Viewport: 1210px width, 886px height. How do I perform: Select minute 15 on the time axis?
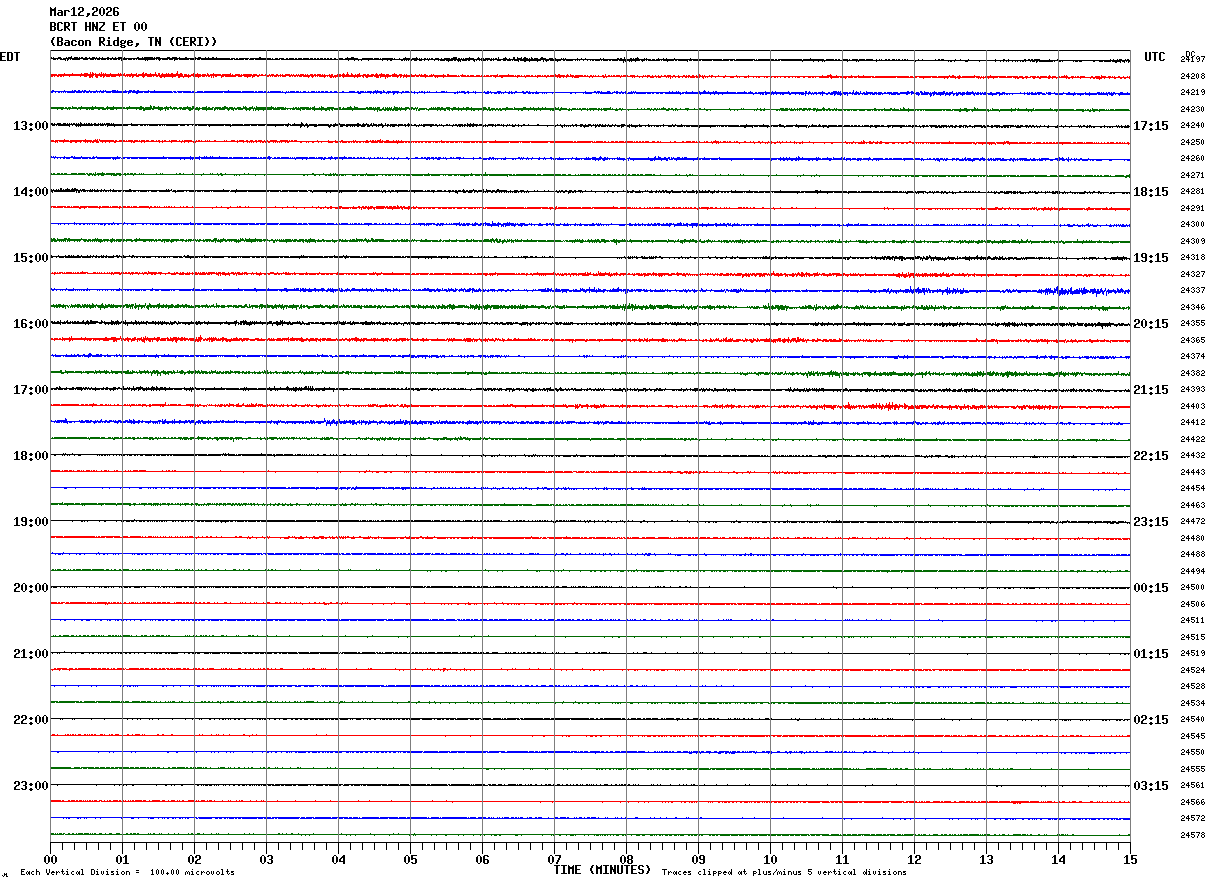(x=1130, y=859)
